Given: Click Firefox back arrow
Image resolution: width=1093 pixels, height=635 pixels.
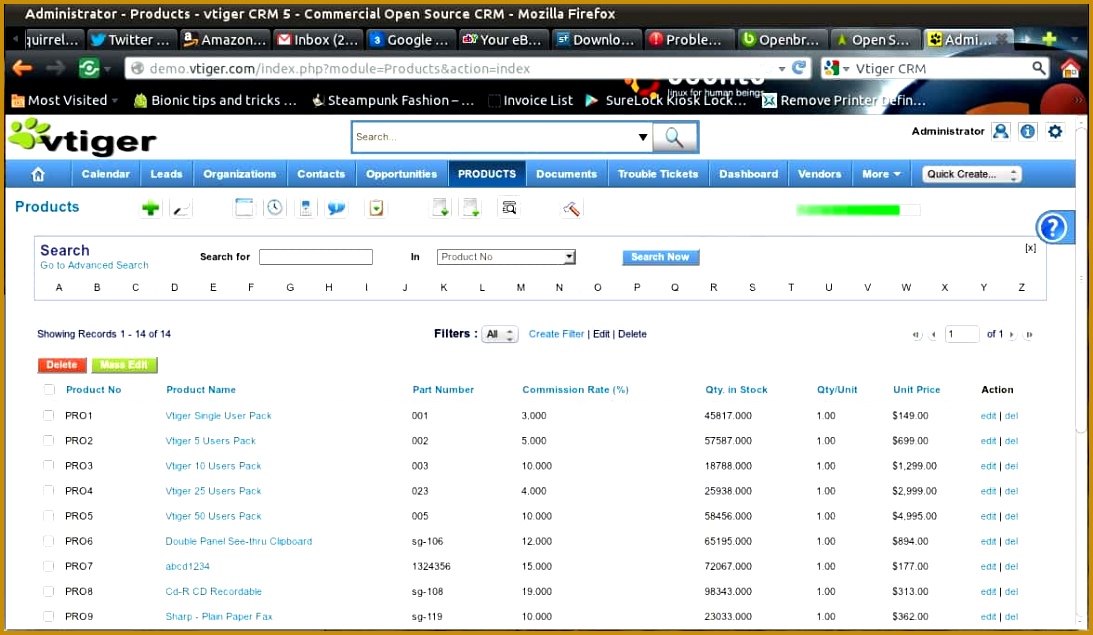Looking at the screenshot, I should [x=22, y=68].
